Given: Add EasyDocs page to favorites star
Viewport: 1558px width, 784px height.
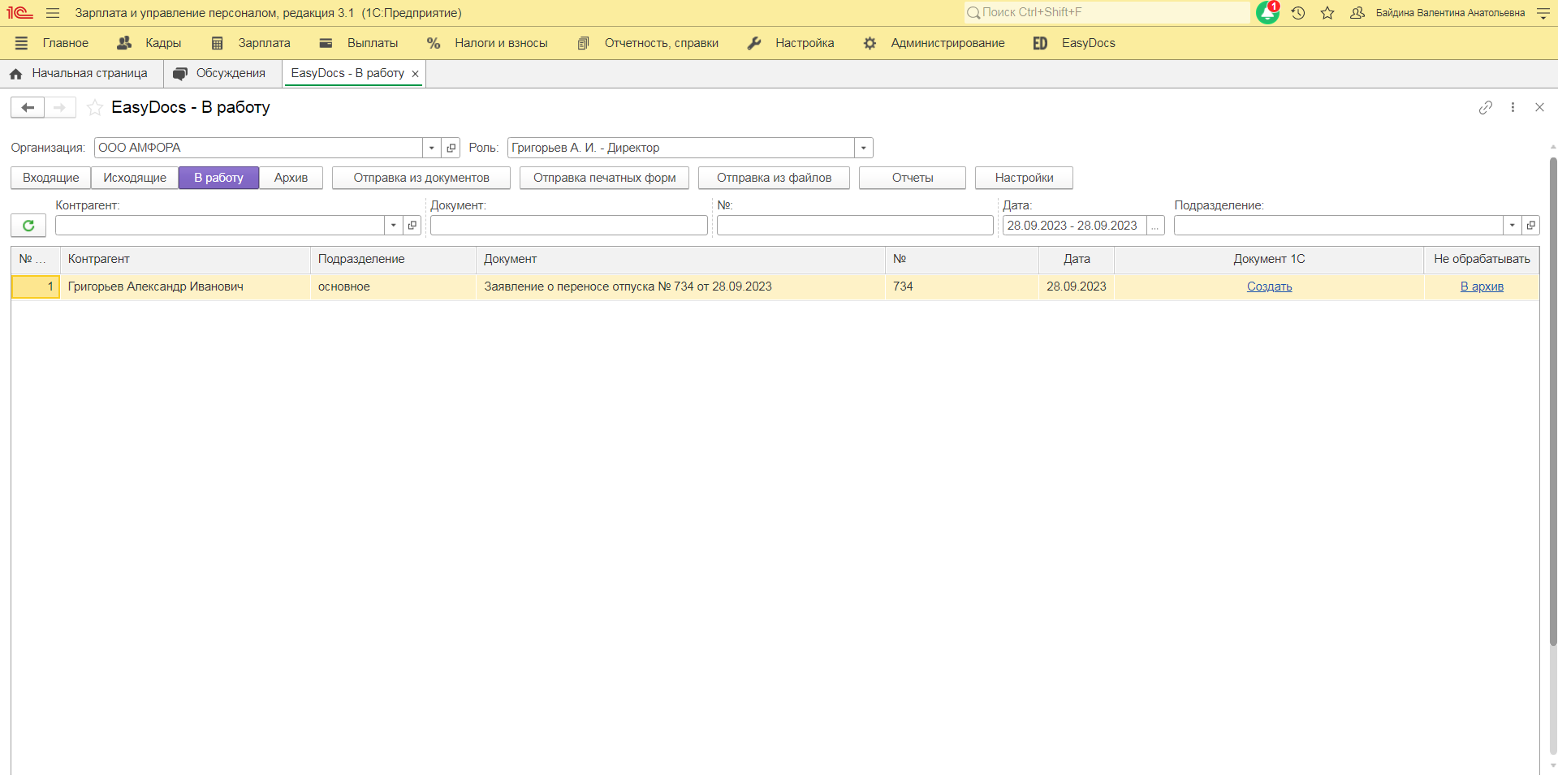Looking at the screenshot, I should [x=95, y=107].
